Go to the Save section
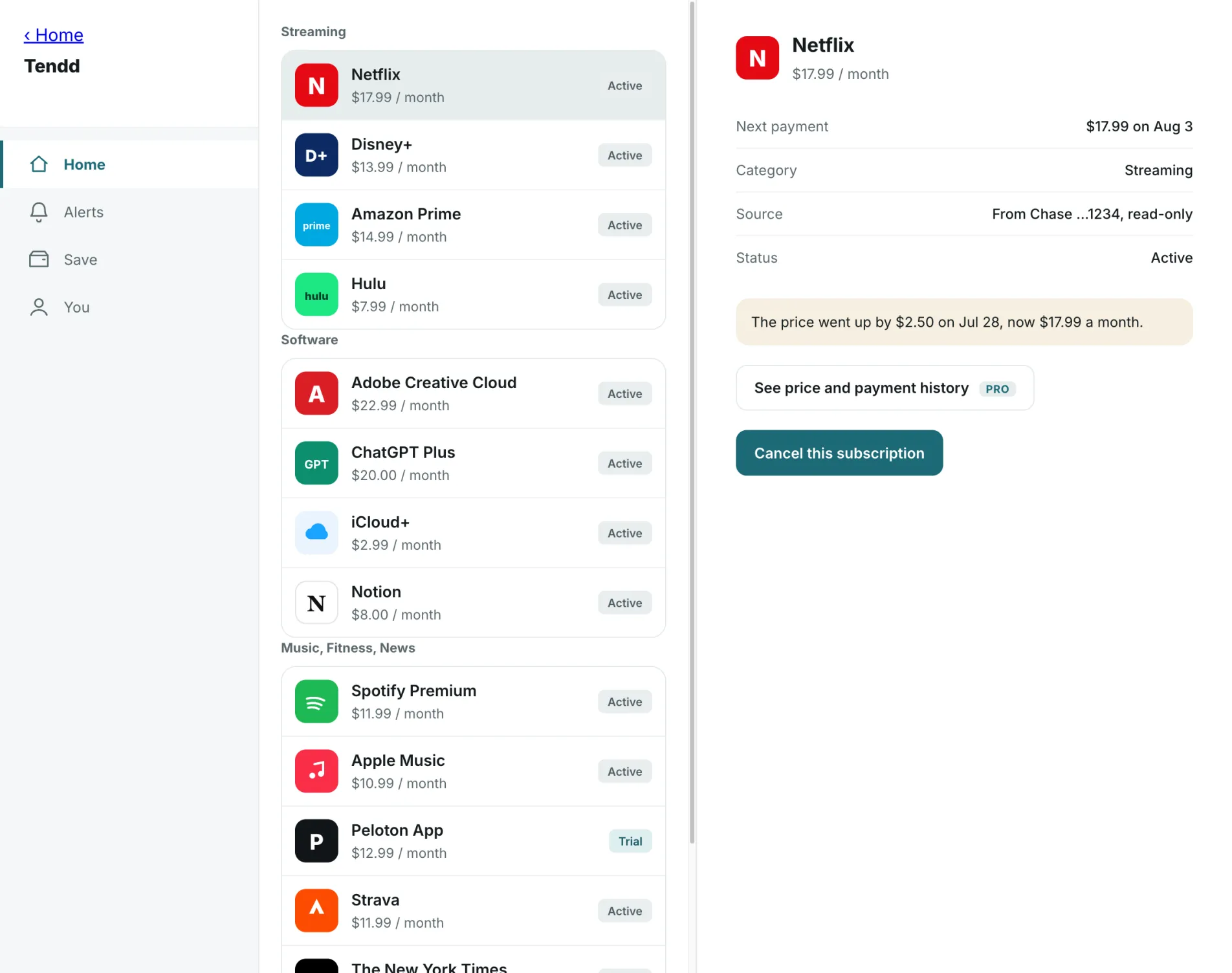This screenshot has width=1232, height=973. click(x=130, y=259)
